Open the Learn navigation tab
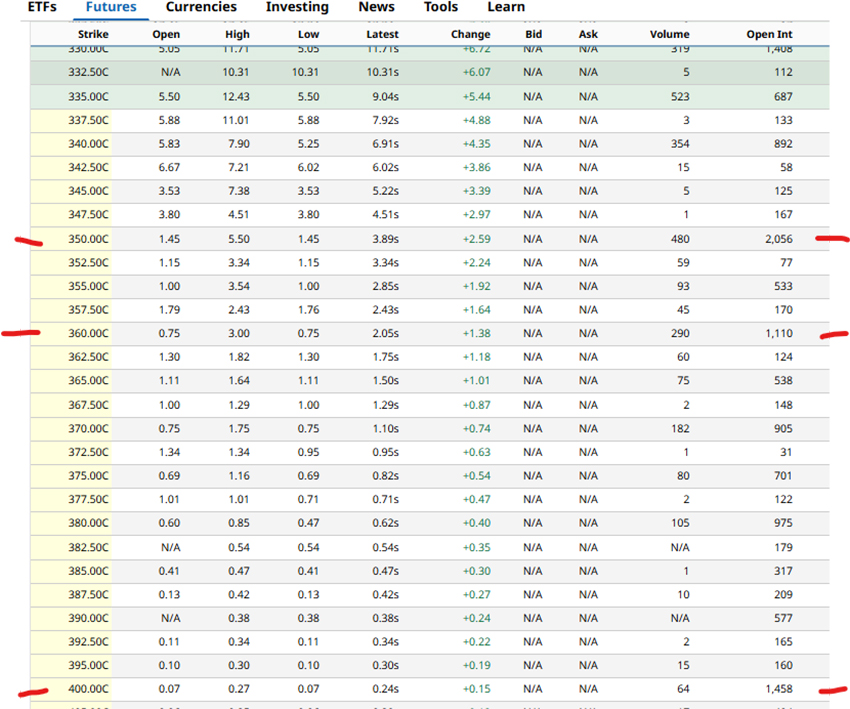This screenshot has height=709, width=850. coord(506,7)
